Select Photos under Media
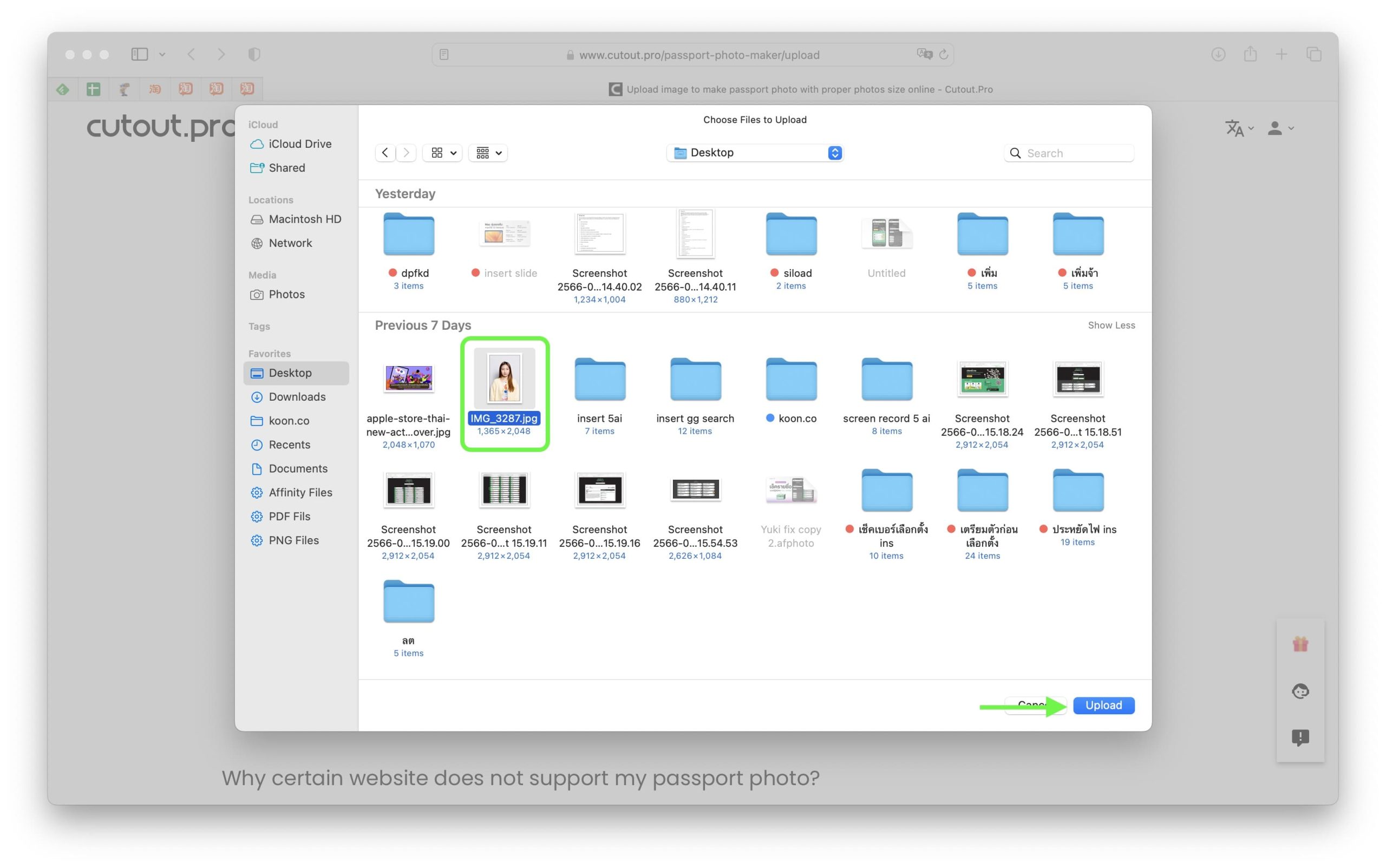Image resolution: width=1386 pixels, height=868 pixels. tap(286, 295)
